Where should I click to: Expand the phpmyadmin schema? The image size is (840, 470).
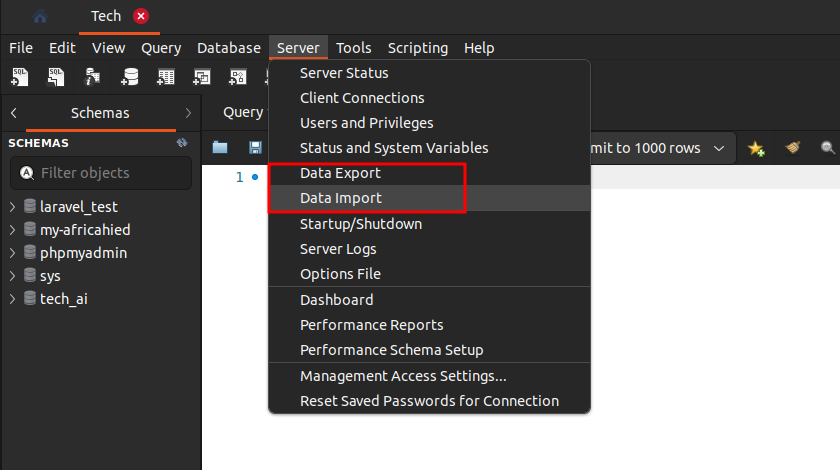pyautogui.click(x=12, y=252)
